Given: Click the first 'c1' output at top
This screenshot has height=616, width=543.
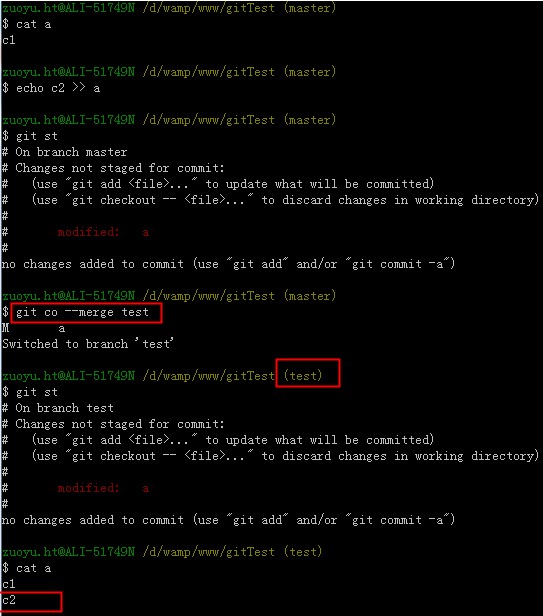Looking at the screenshot, I should tap(9, 40).
